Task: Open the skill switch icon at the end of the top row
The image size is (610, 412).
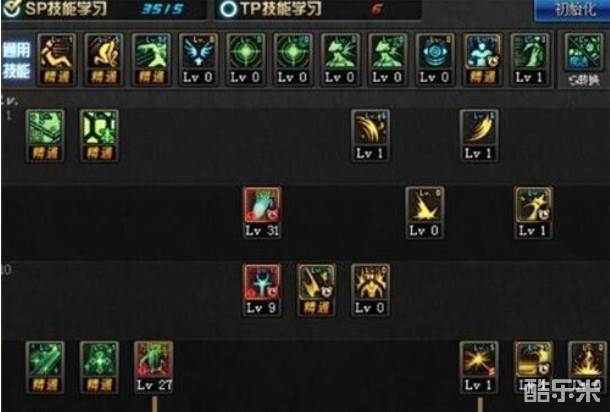Action: coord(584,60)
